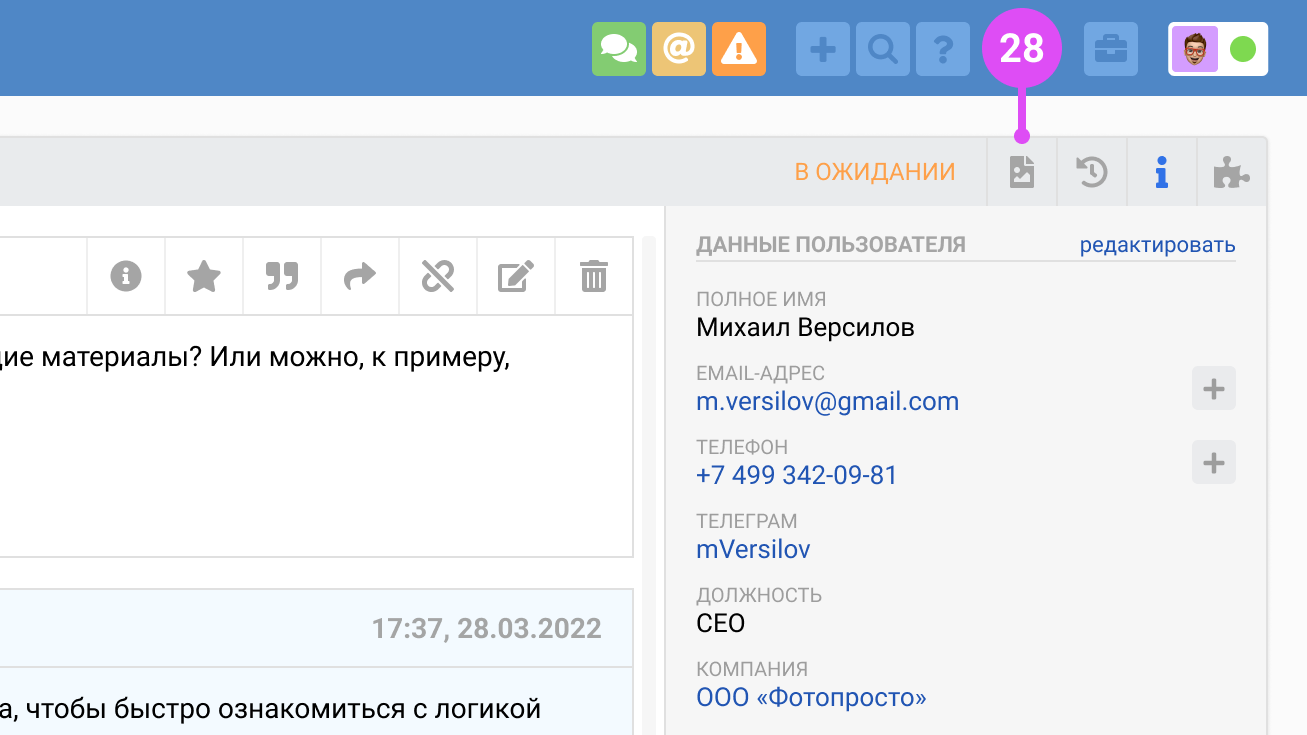Viewport: 1307px width, 735px height.
Task: Open the search icon
Action: click(x=882, y=48)
